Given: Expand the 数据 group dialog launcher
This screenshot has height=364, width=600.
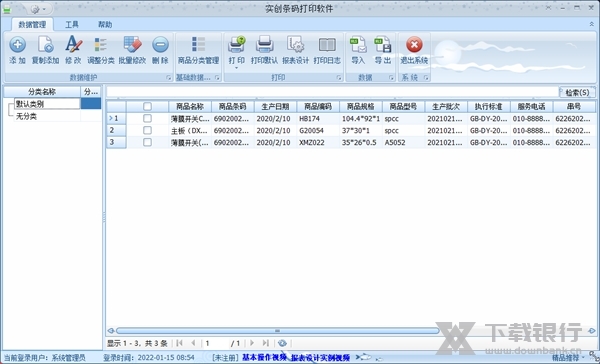Looking at the screenshot, I should pyautogui.click(x=391, y=78).
